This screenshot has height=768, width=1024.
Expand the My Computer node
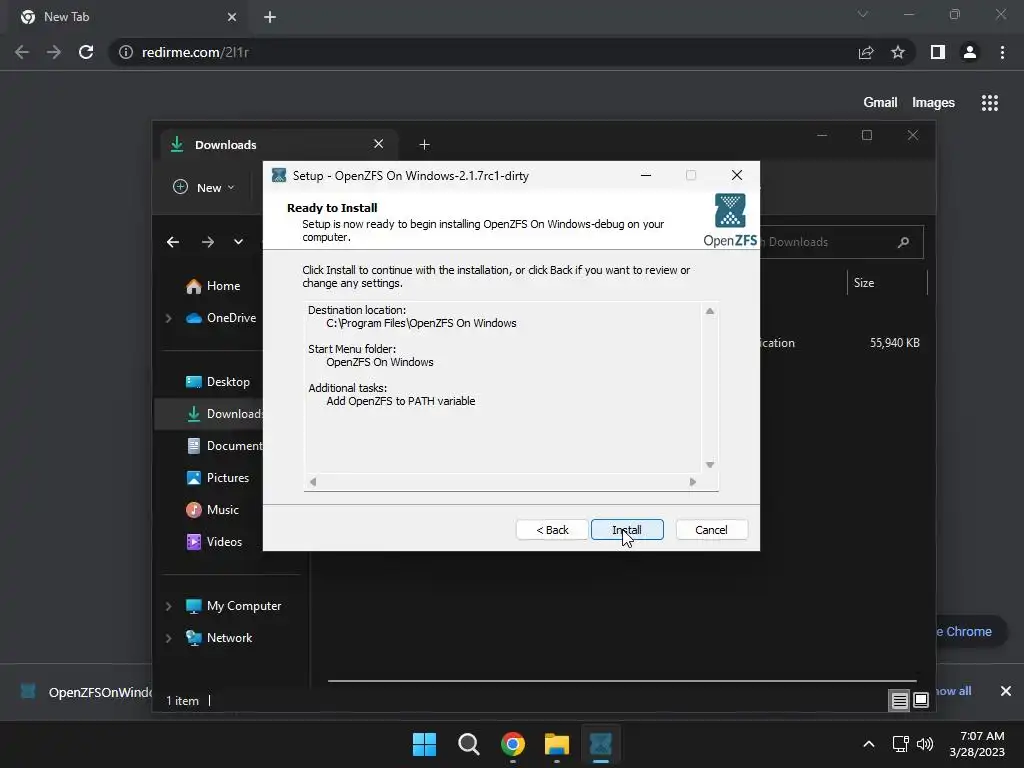click(168, 606)
